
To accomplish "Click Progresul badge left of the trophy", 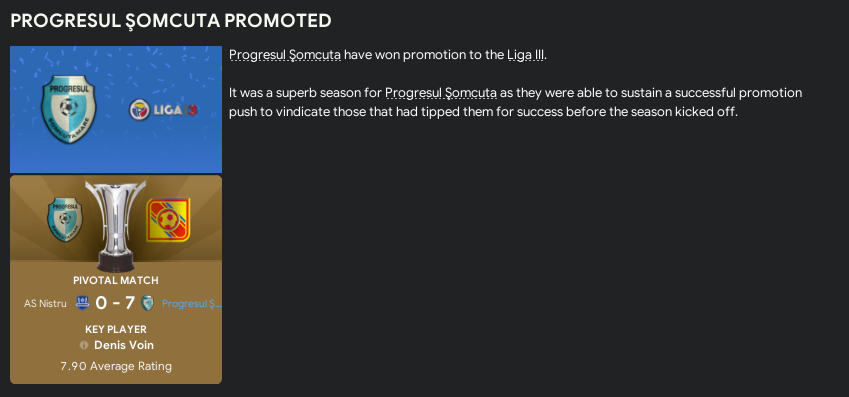I will click(x=65, y=219).
